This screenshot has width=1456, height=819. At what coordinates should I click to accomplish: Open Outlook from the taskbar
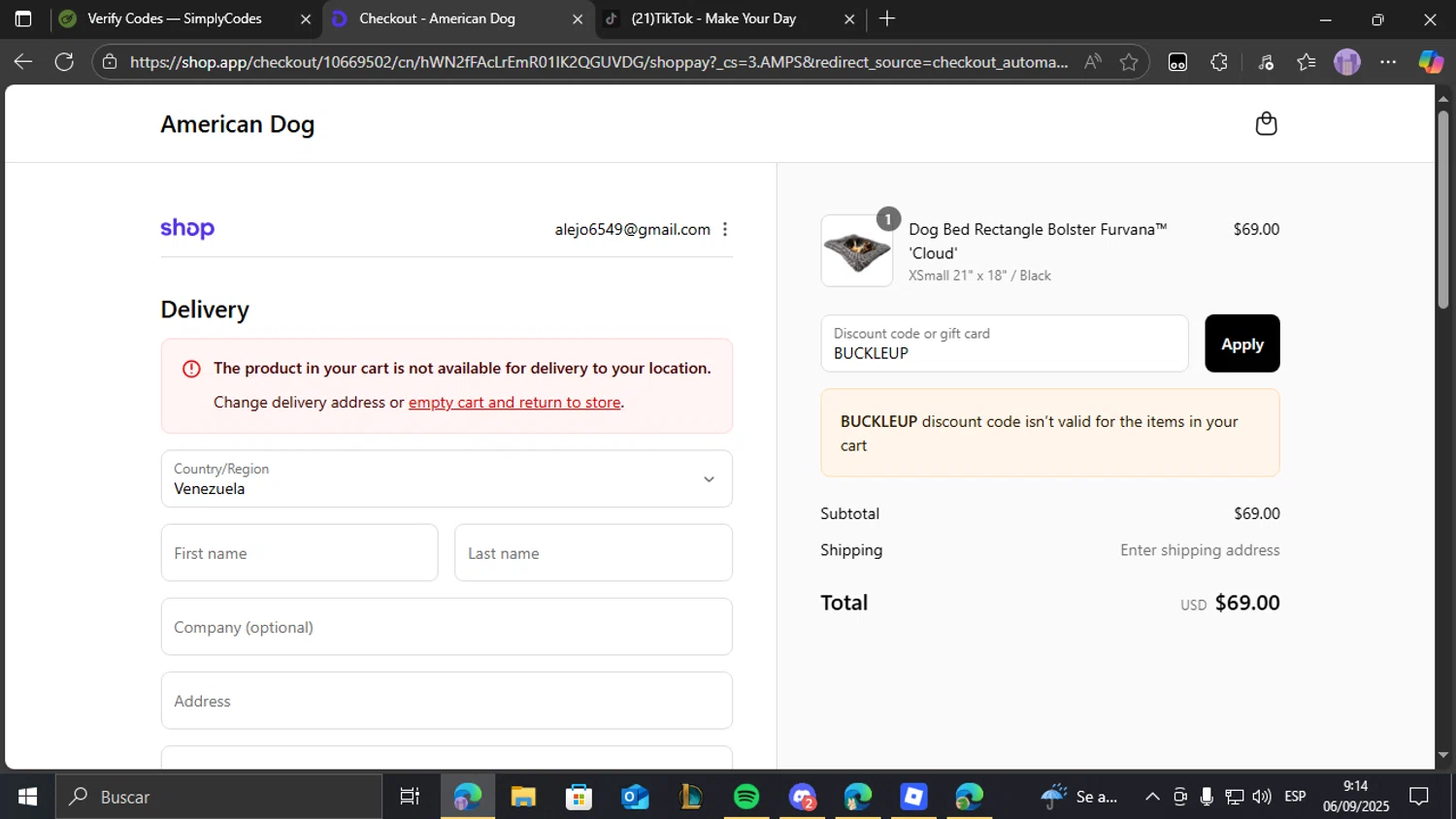pyautogui.click(x=635, y=797)
